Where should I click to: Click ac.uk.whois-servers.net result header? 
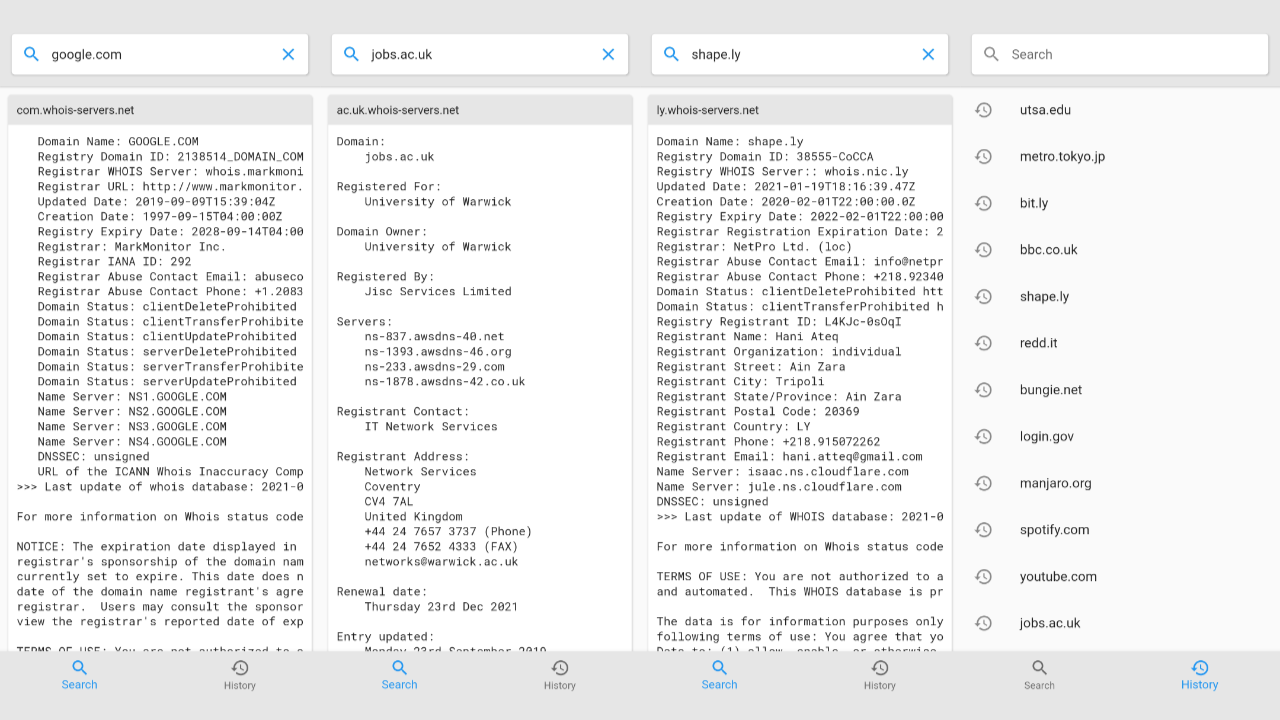pos(480,110)
